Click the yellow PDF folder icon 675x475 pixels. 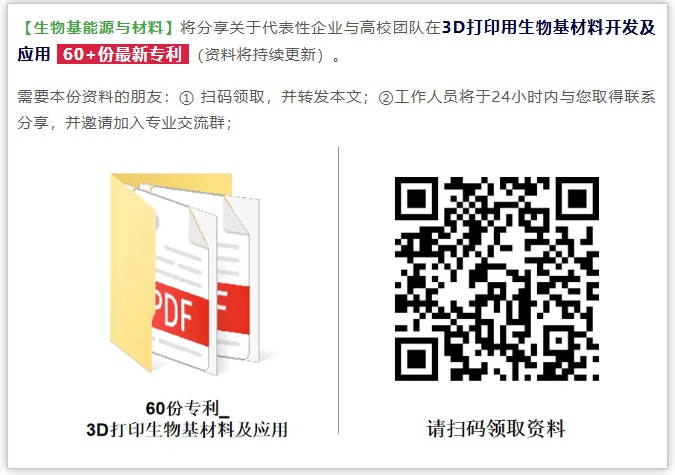(x=185, y=273)
